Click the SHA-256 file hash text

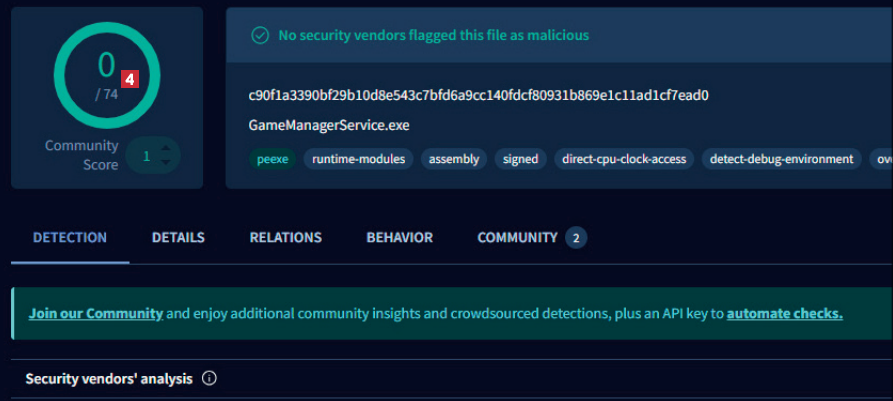coord(478,95)
